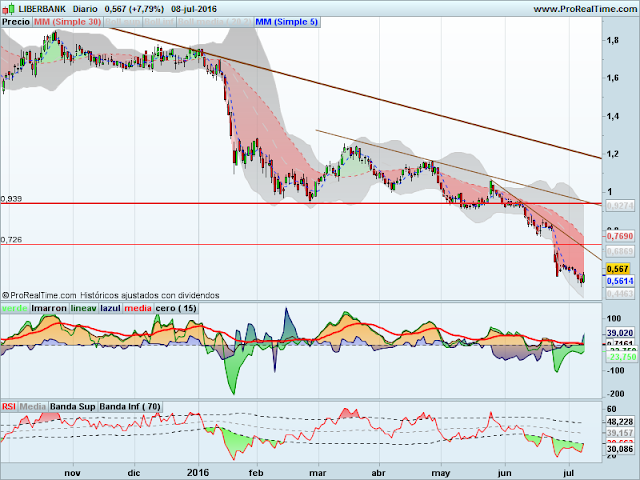
Task: Select the lmarron indicator label
Action: pyautogui.click(x=49, y=308)
